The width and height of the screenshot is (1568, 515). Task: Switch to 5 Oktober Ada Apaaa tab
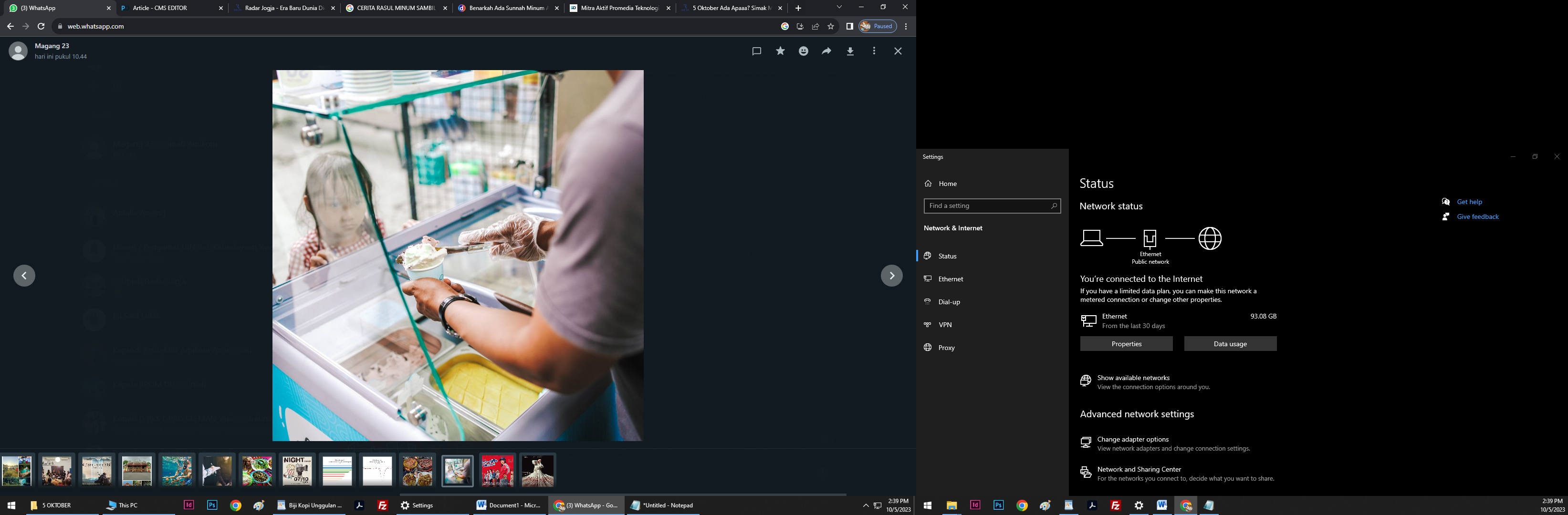point(732,8)
